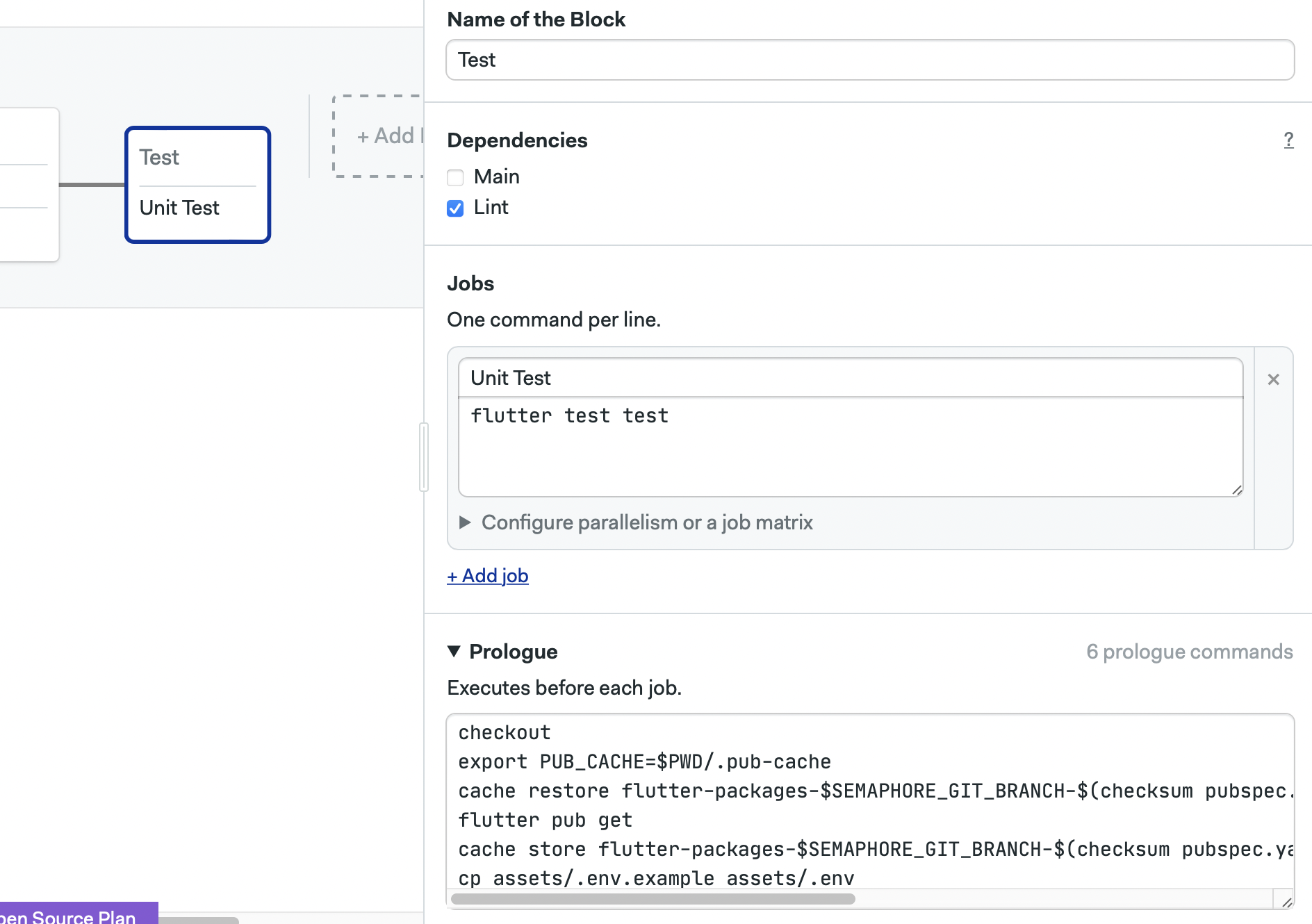Enable the Main dependency
The image size is (1312, 924).
[456, 178]
